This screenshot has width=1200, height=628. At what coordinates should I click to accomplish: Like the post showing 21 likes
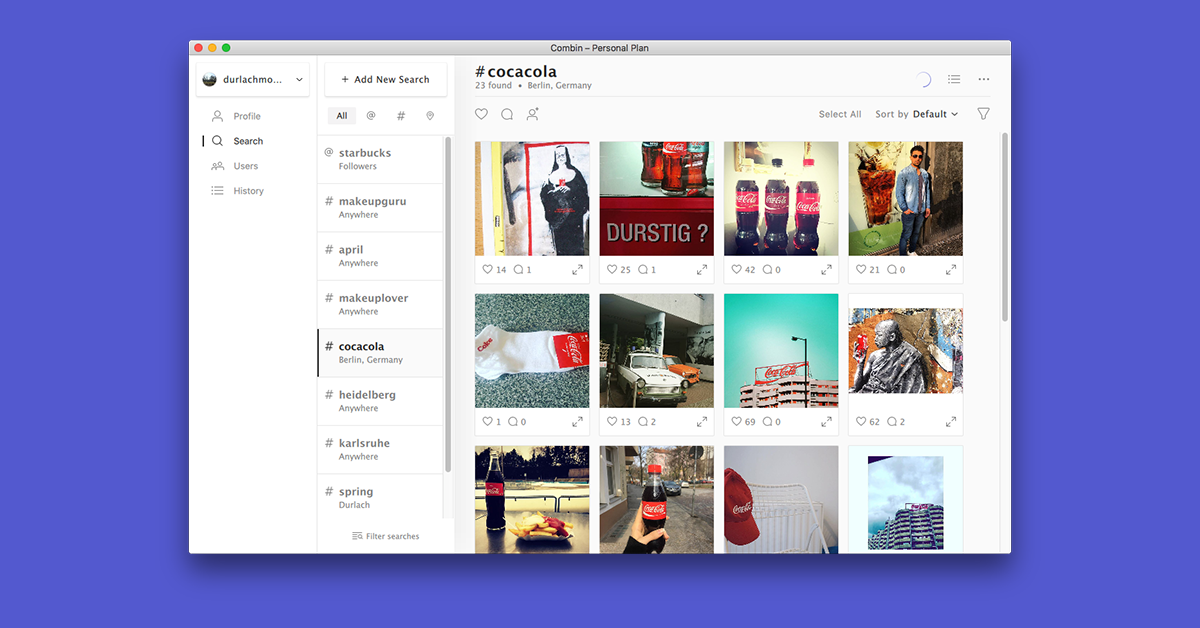tap(861, 270)
